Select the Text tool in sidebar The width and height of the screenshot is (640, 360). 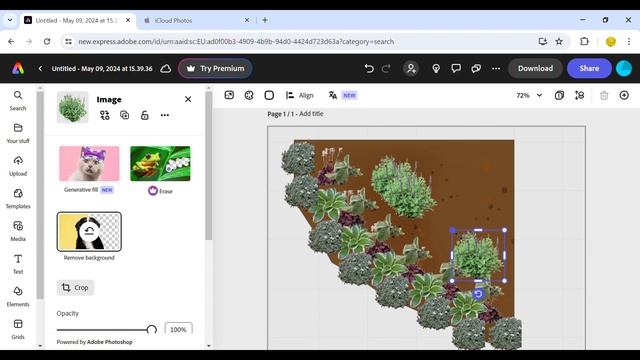point(18,264)
